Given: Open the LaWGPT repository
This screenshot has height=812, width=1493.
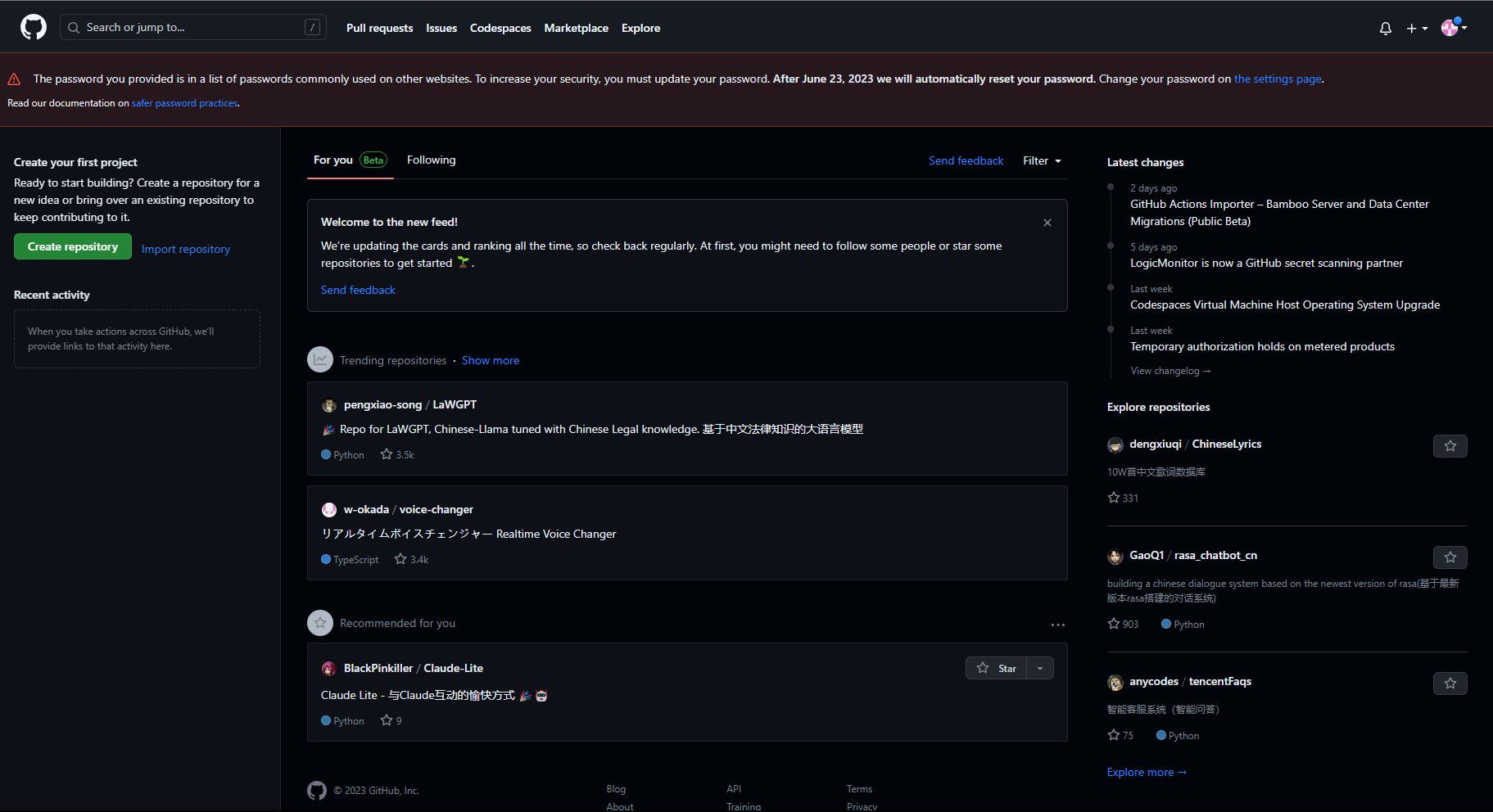Looking at the screenshot, I should (455, 404).
